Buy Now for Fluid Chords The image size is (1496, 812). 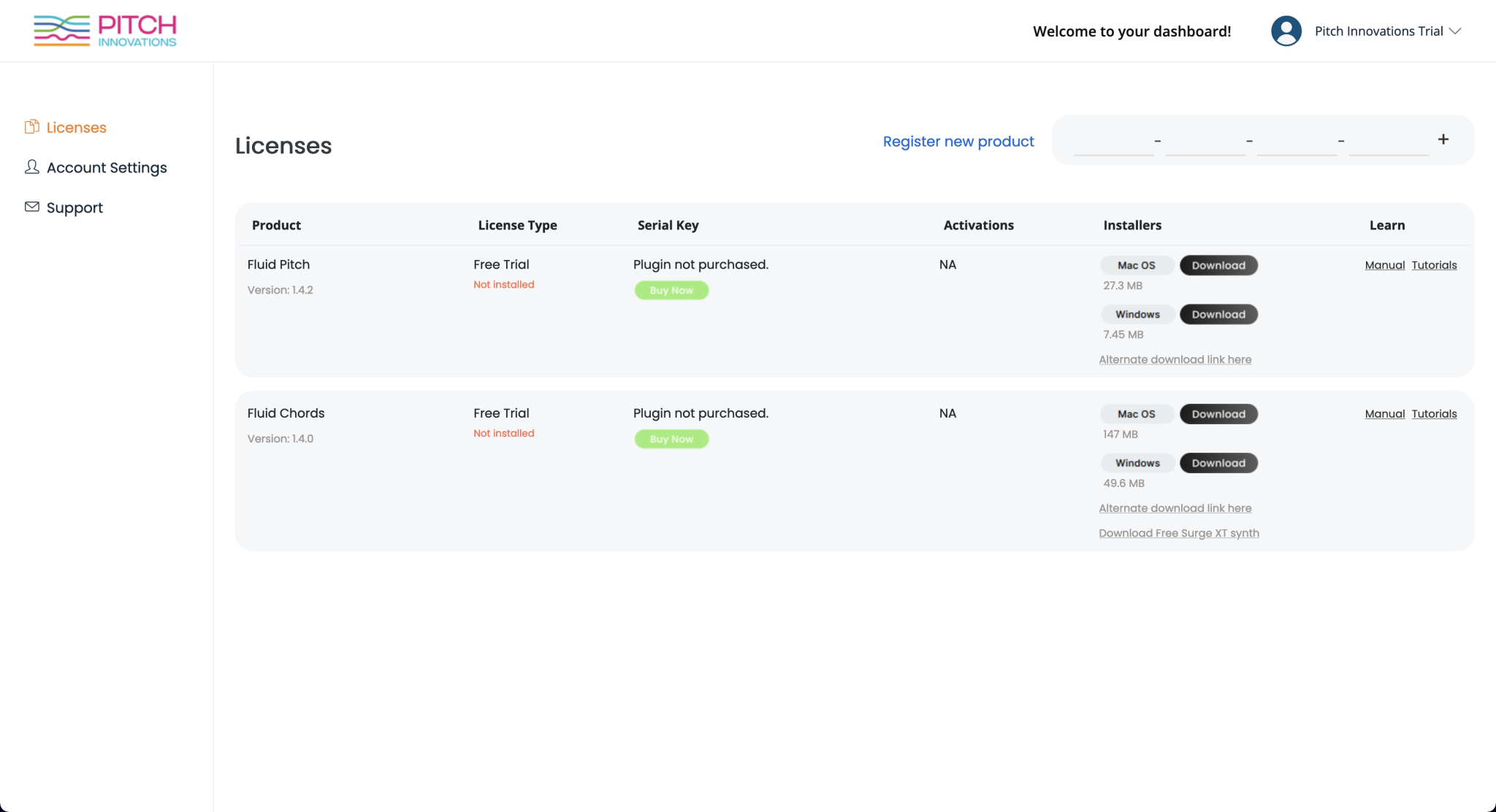click(671, 439)
